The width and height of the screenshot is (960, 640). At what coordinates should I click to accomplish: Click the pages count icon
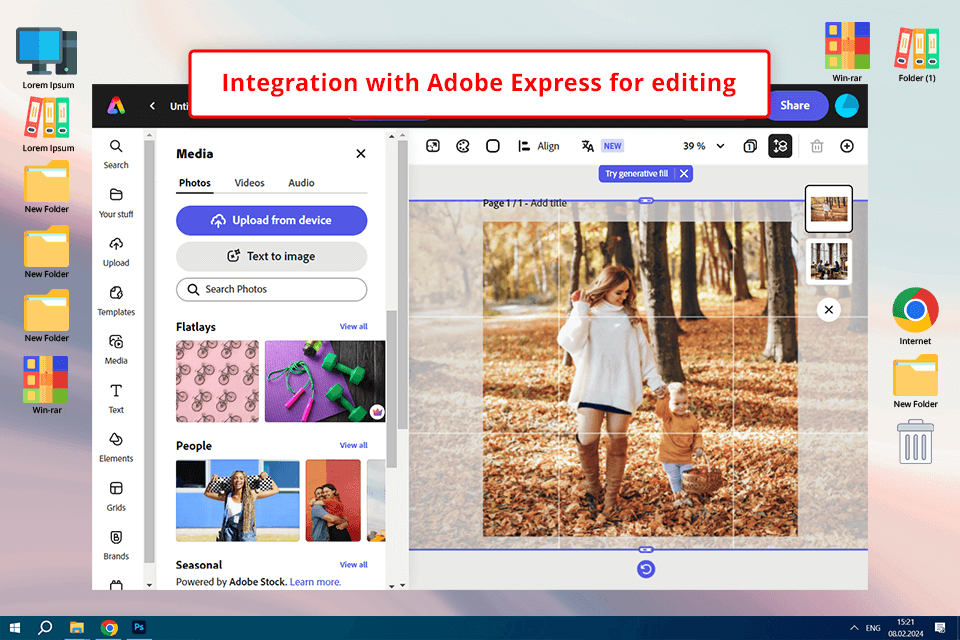[750, 146]
